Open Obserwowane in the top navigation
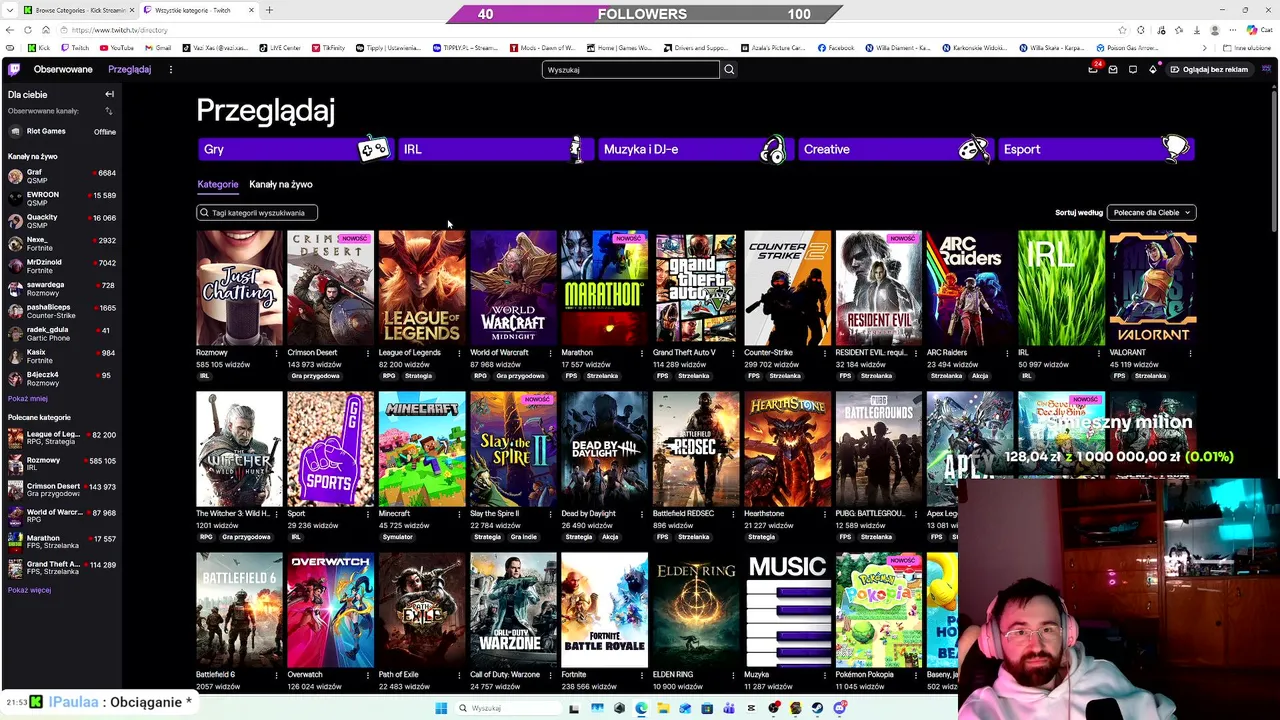The width and height of the screenshot is (1280, 720). pos(63,69)
